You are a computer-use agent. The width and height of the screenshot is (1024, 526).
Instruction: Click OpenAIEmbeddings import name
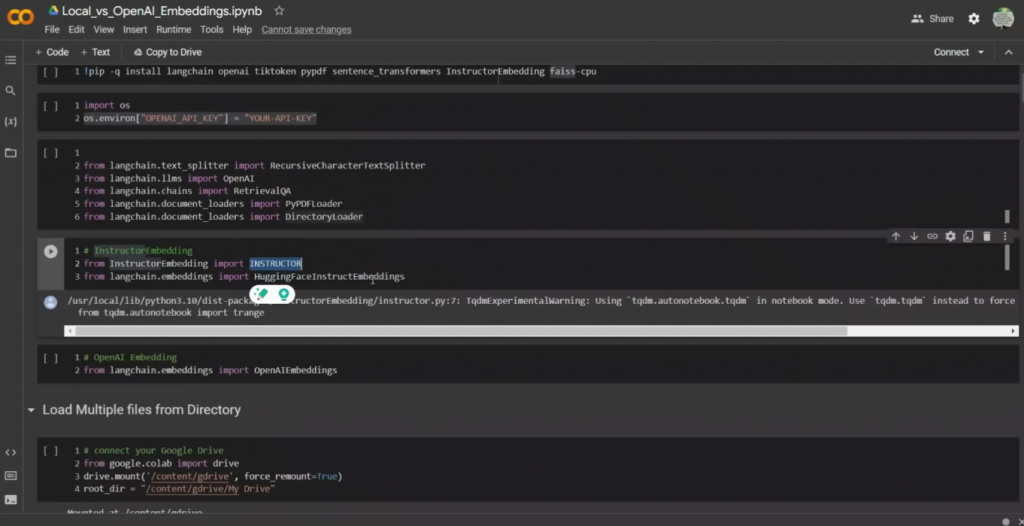(295, 370)
